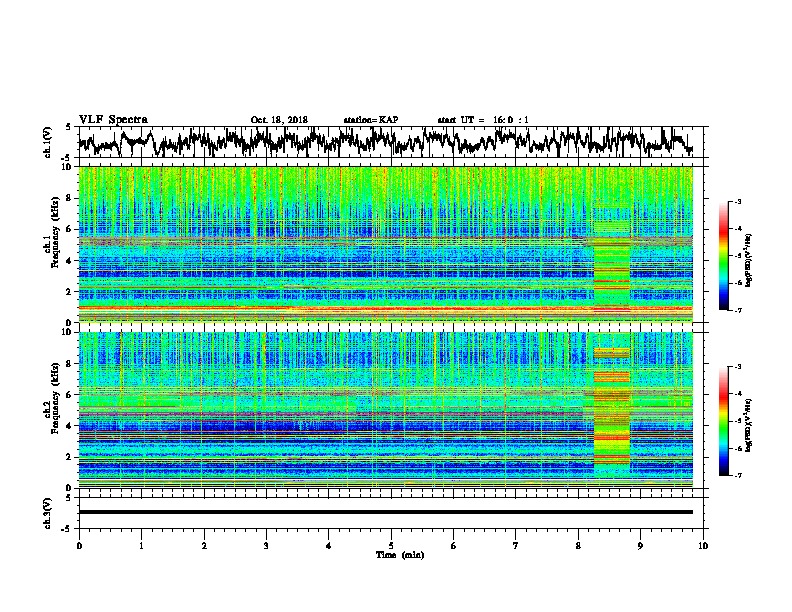Click the time axis tick label "8"
This screenshot has height=612, width=792.
578,546
